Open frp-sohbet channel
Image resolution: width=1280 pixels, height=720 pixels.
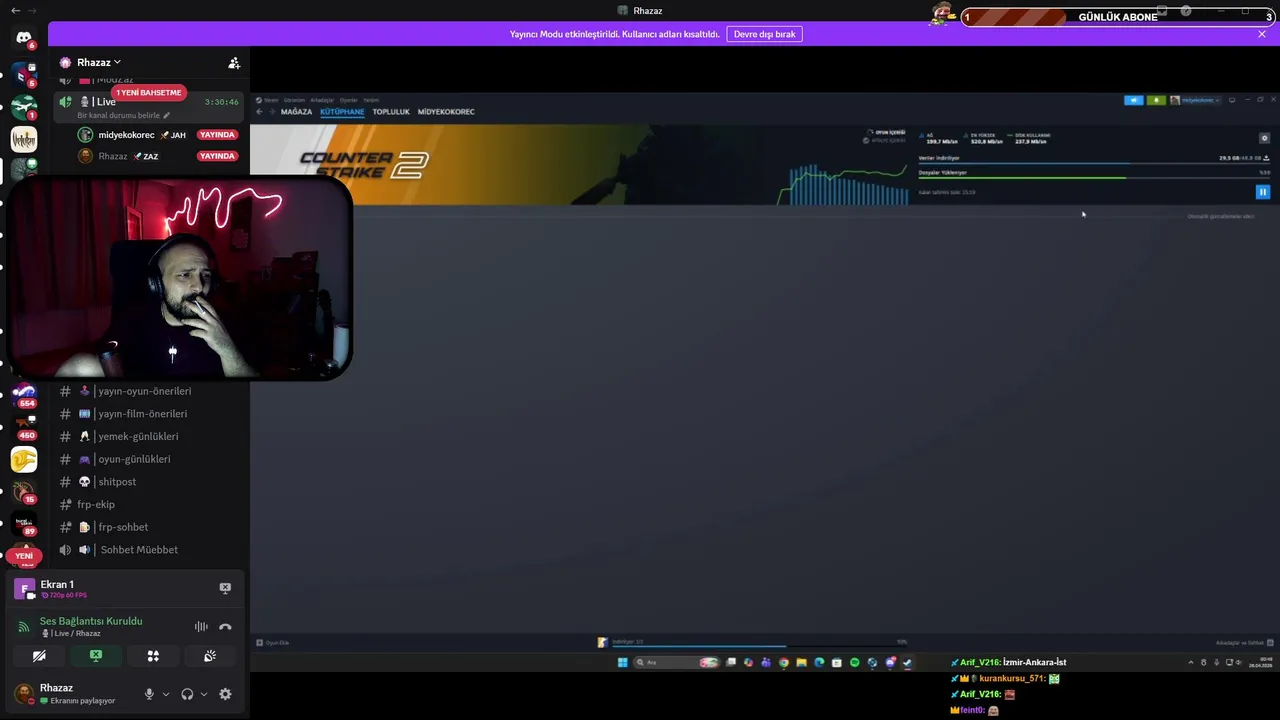pyautogui.click(x=149, y=527)
